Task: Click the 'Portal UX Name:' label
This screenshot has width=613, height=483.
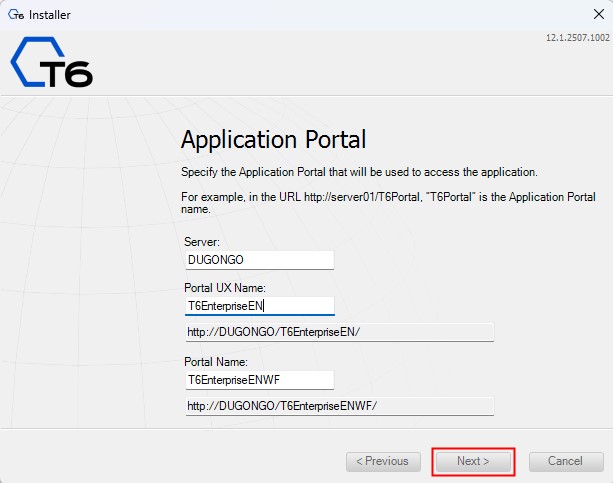Action: [x=225, y=288]
